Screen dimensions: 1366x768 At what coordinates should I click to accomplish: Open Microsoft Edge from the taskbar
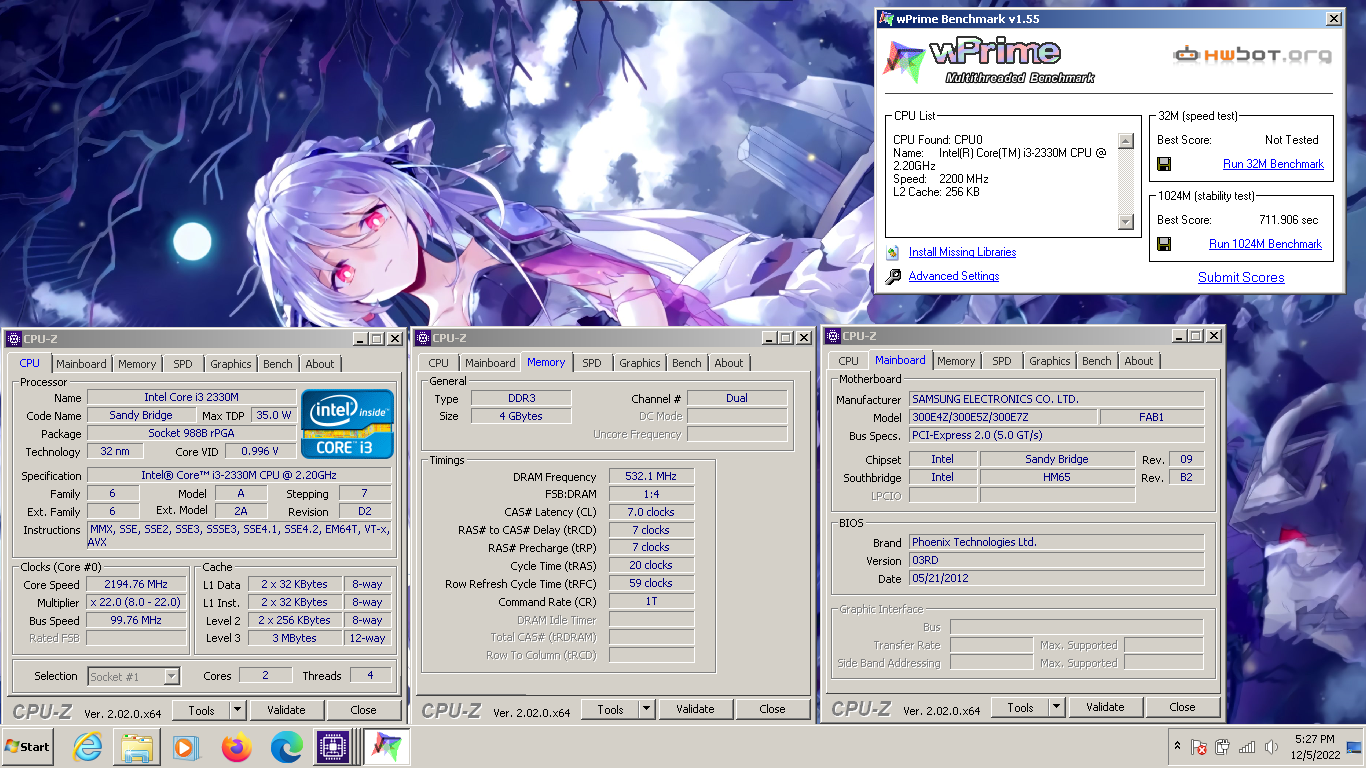(x=286, y=747)
